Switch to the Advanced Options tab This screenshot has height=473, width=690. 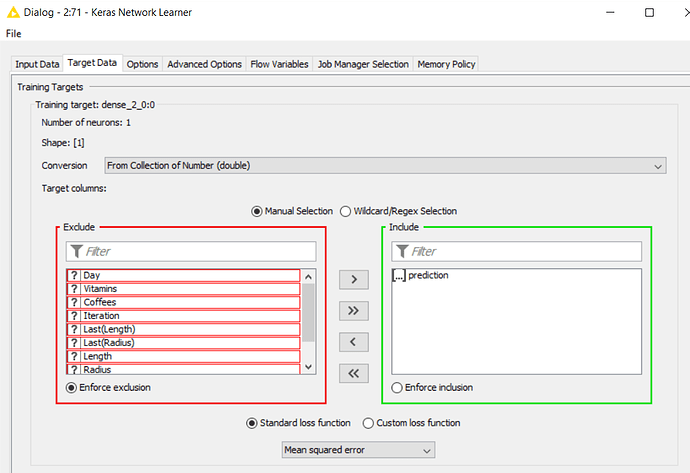[205, 64]
